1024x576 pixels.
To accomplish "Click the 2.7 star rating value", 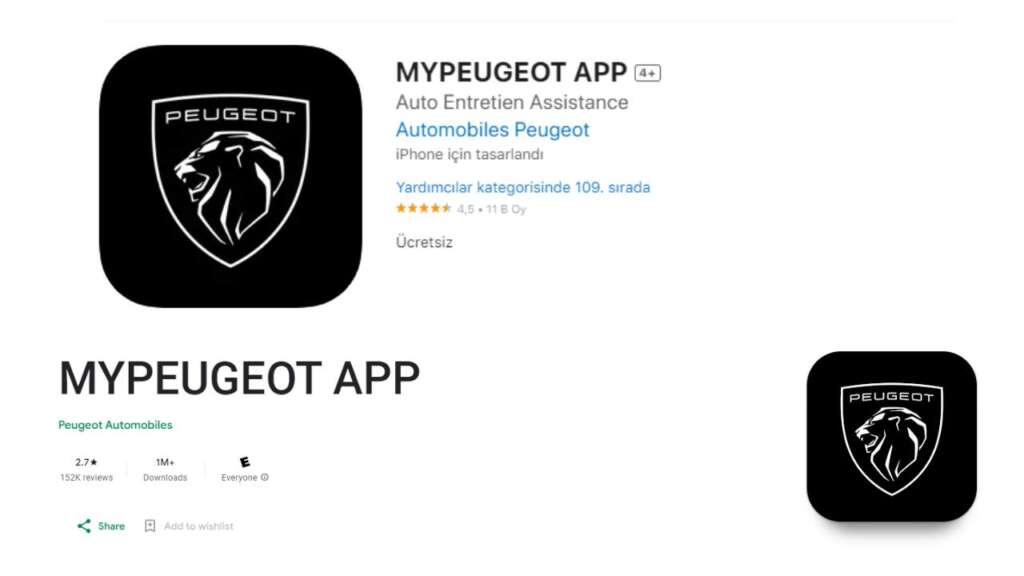I will pyautogui.click(x=86, y=462).
